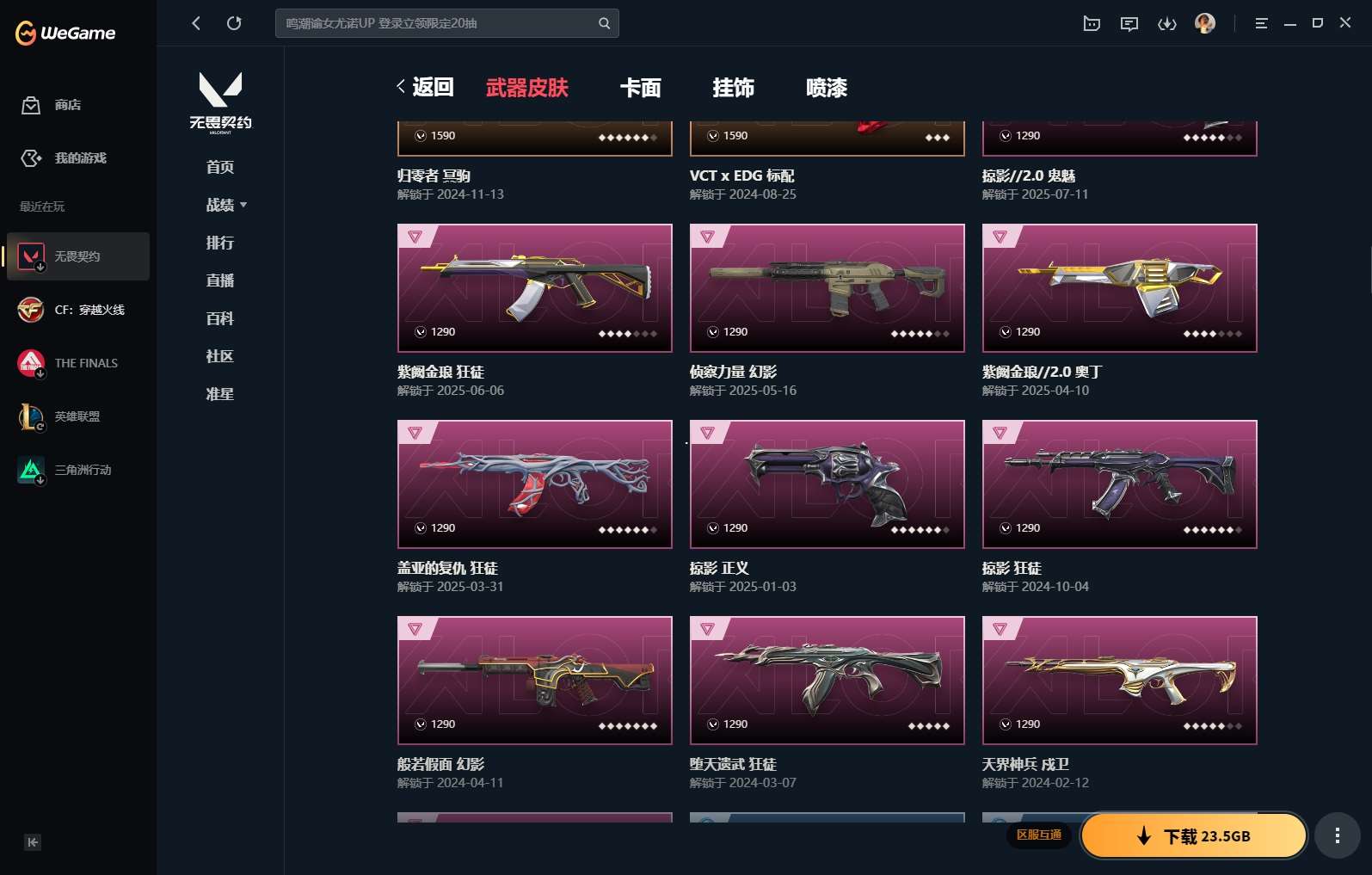
Task: Switch to the 卡面 tab
Action: [x=641, y=88]
